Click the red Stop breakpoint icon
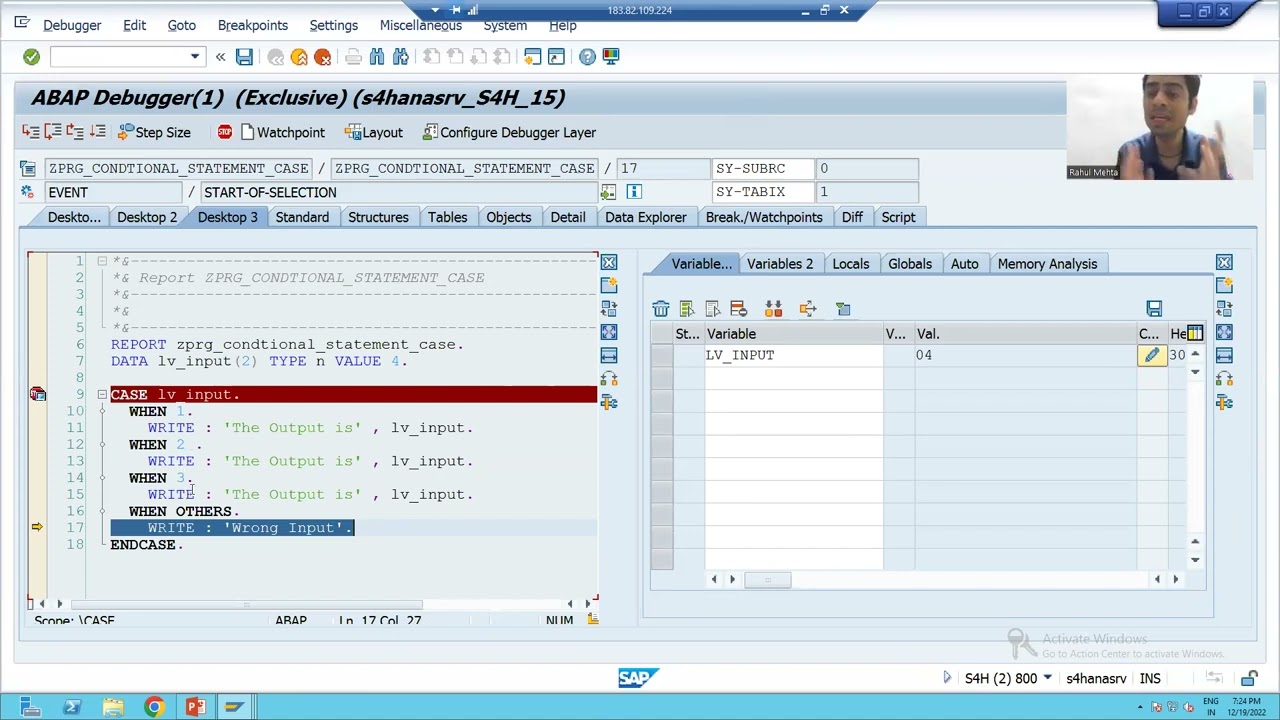This screenshot has height=720, width=1280. pos(224,132)
